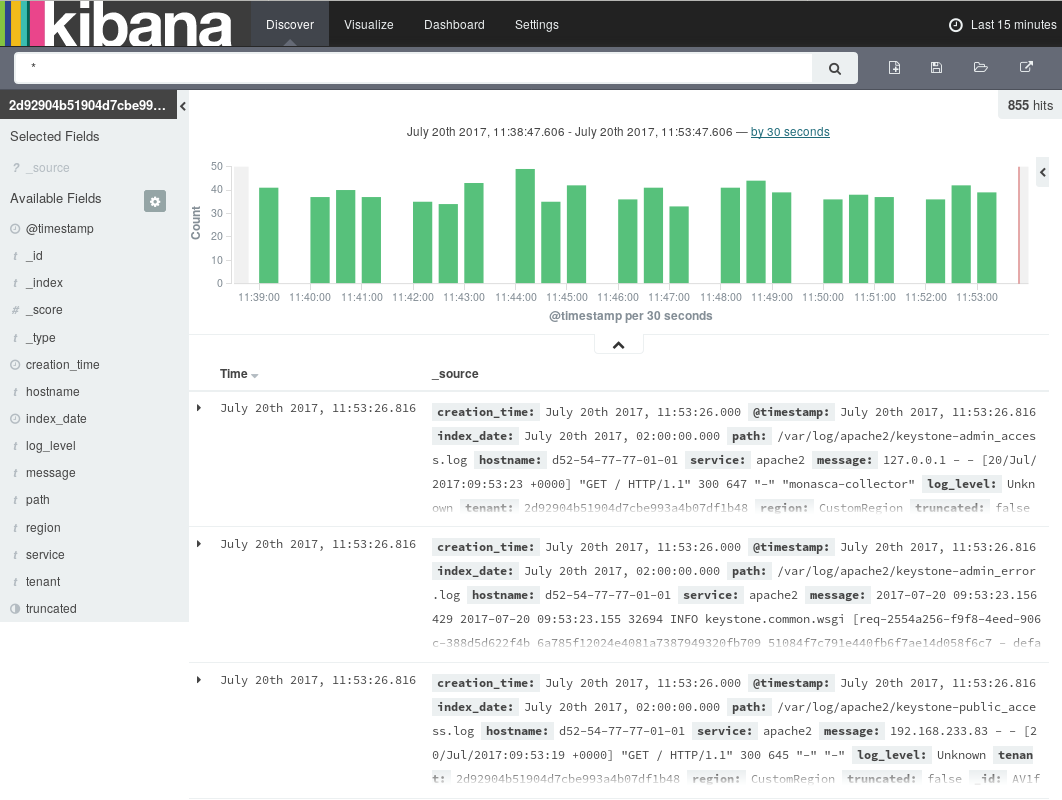Collapse the fields sidebar arrow

(x=183, y=105)
